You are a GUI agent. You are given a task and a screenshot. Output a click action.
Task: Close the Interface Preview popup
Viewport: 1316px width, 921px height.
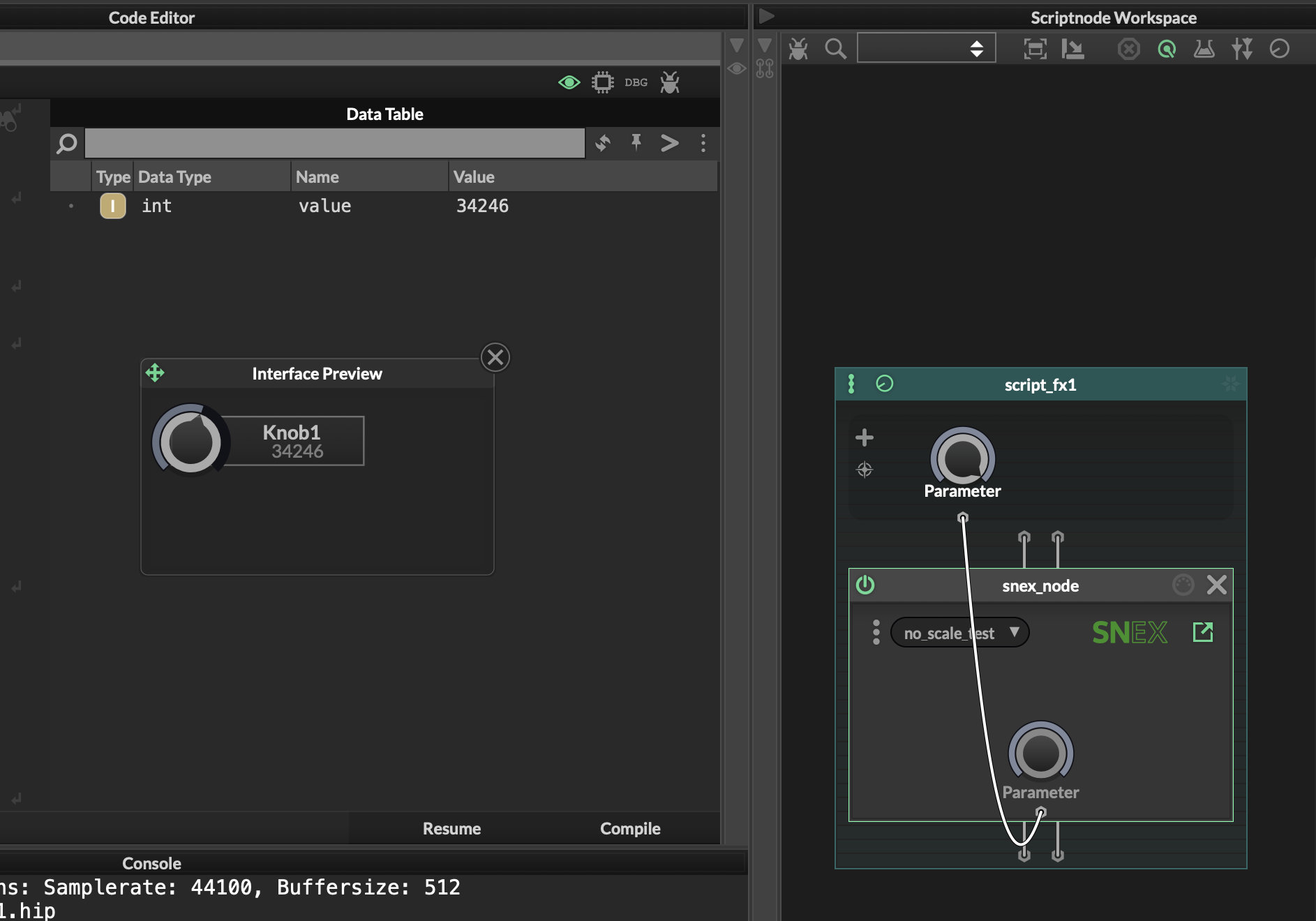point(495,357)
